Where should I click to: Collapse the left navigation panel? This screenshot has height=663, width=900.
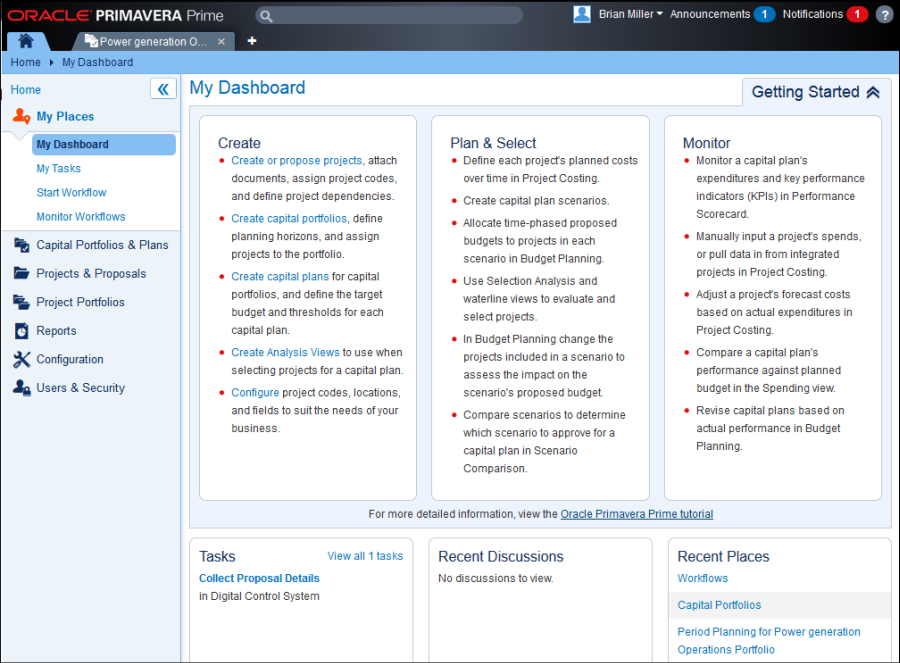coord(163,89)
